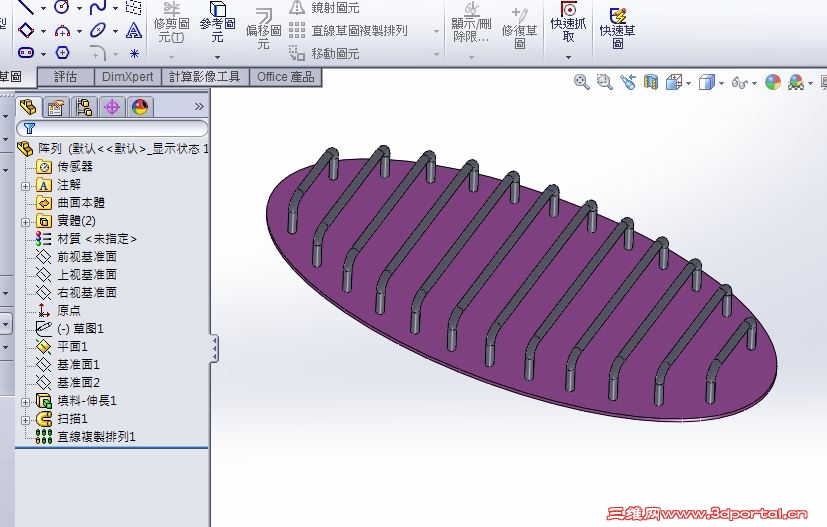Click the Edit Appearance color ball
The image size is (827, 527).
click(773, 82)
